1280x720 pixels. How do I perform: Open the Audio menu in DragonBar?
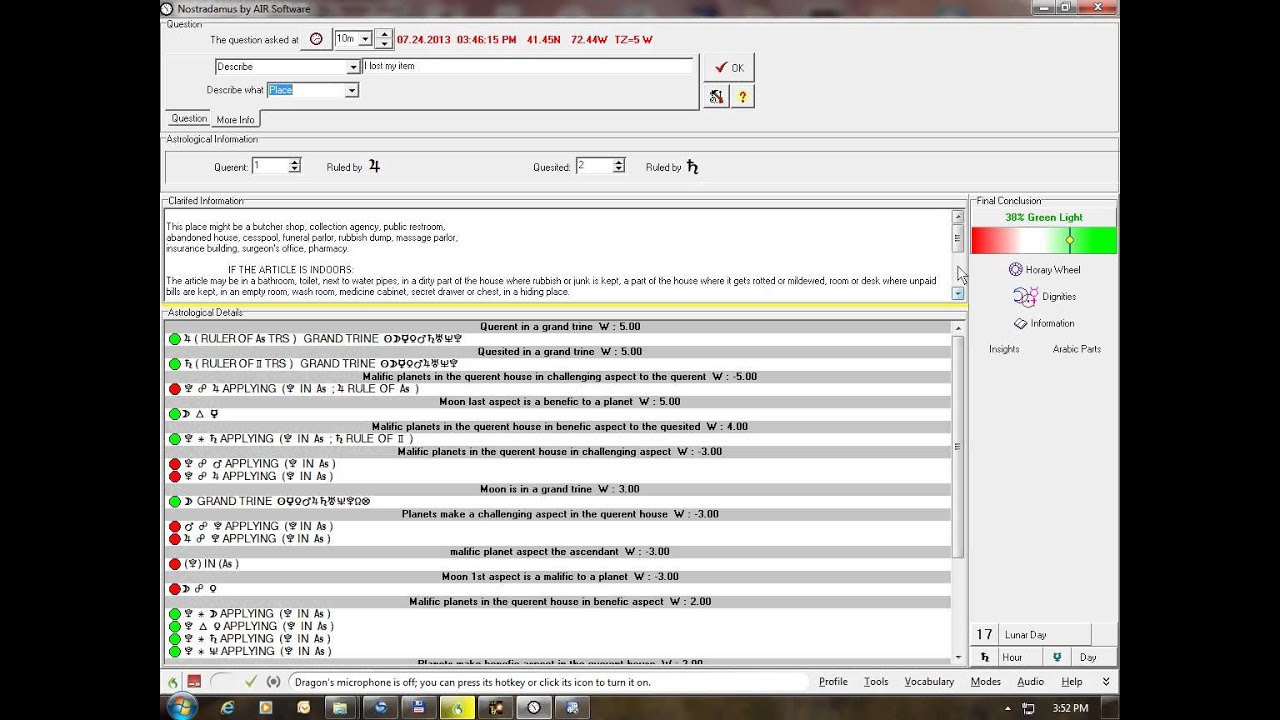tap(1030, 682)
